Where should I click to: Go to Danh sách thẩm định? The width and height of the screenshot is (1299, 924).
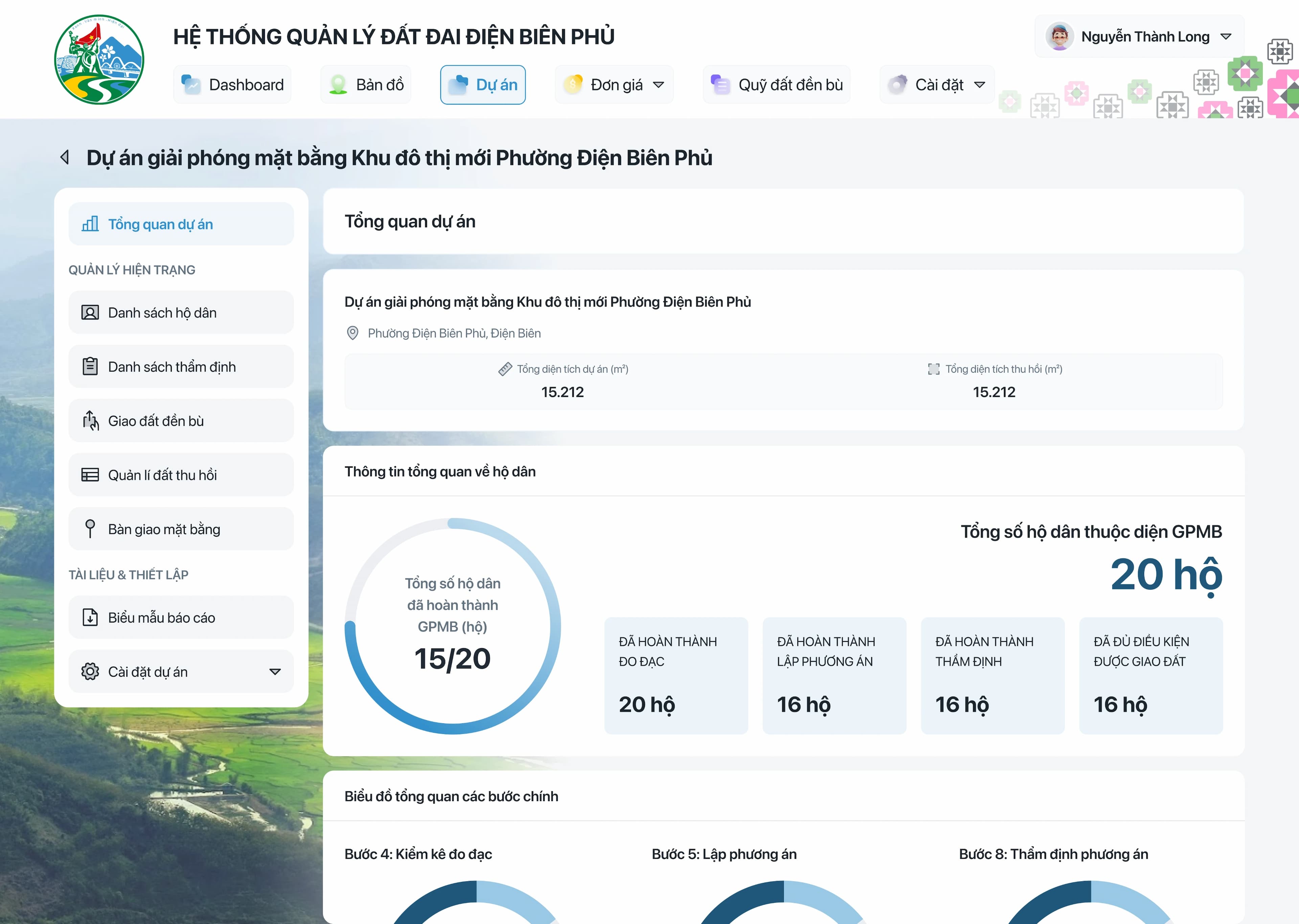181,366
